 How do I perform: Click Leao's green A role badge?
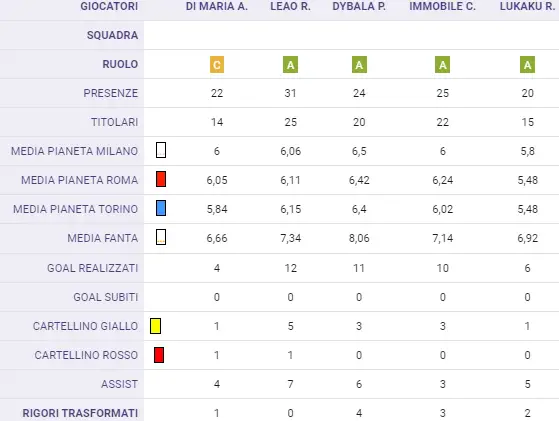290,65
